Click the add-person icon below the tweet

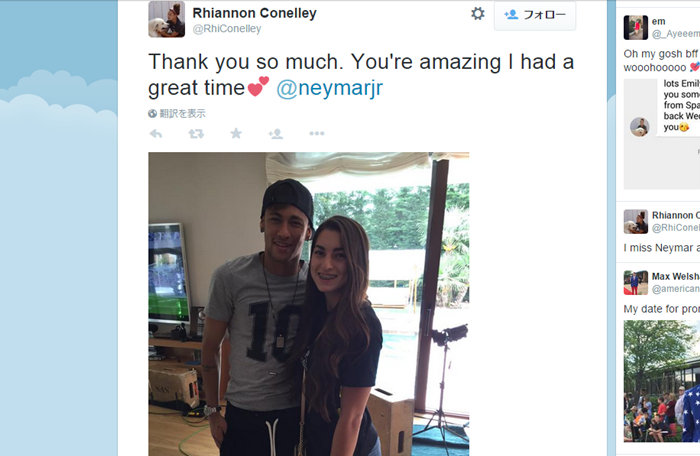coord(276,133)
